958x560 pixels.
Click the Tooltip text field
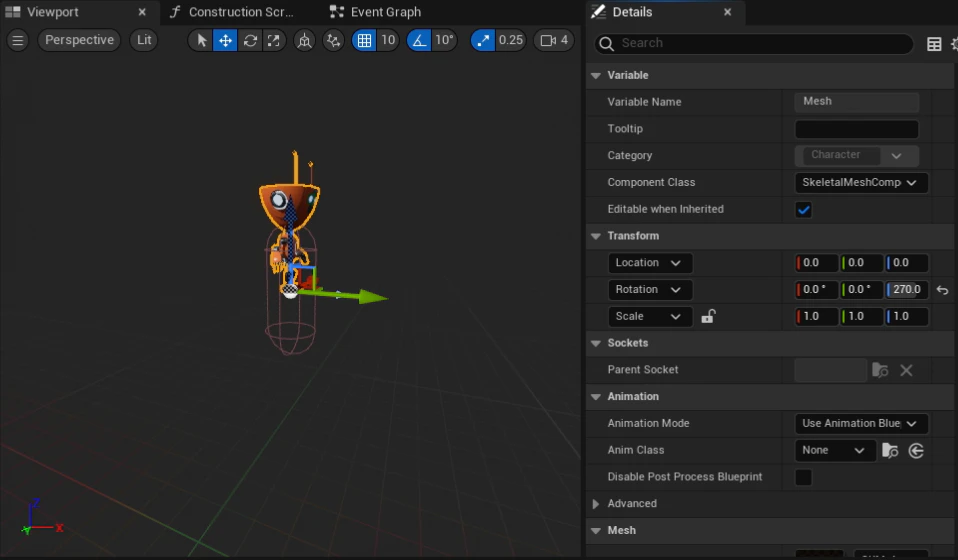[x=857, y=129]
